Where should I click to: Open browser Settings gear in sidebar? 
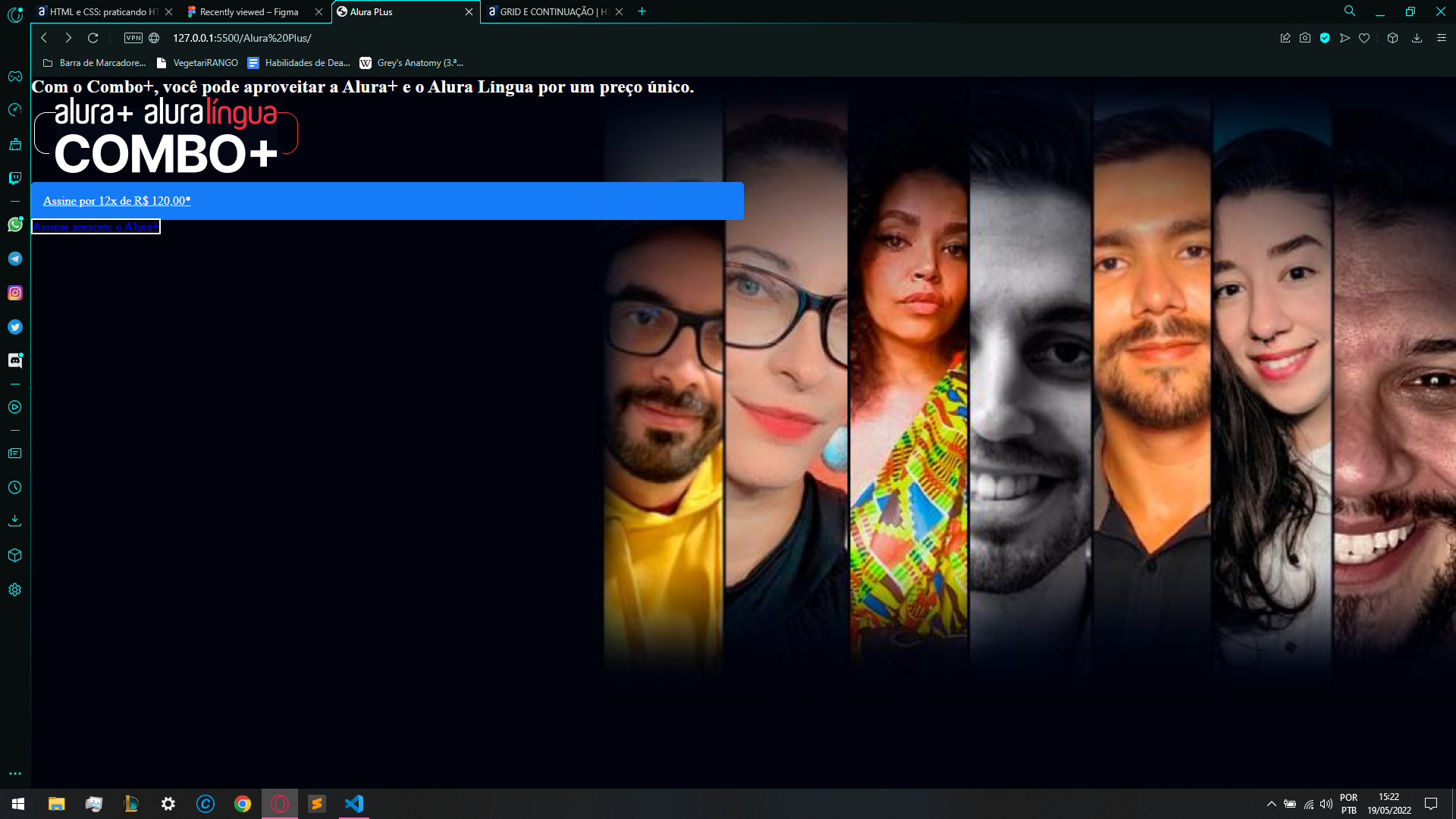tap(15, 590)
